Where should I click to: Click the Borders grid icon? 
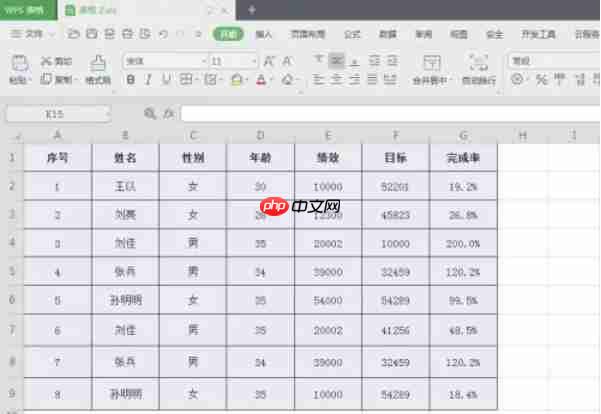coord(186,79)
